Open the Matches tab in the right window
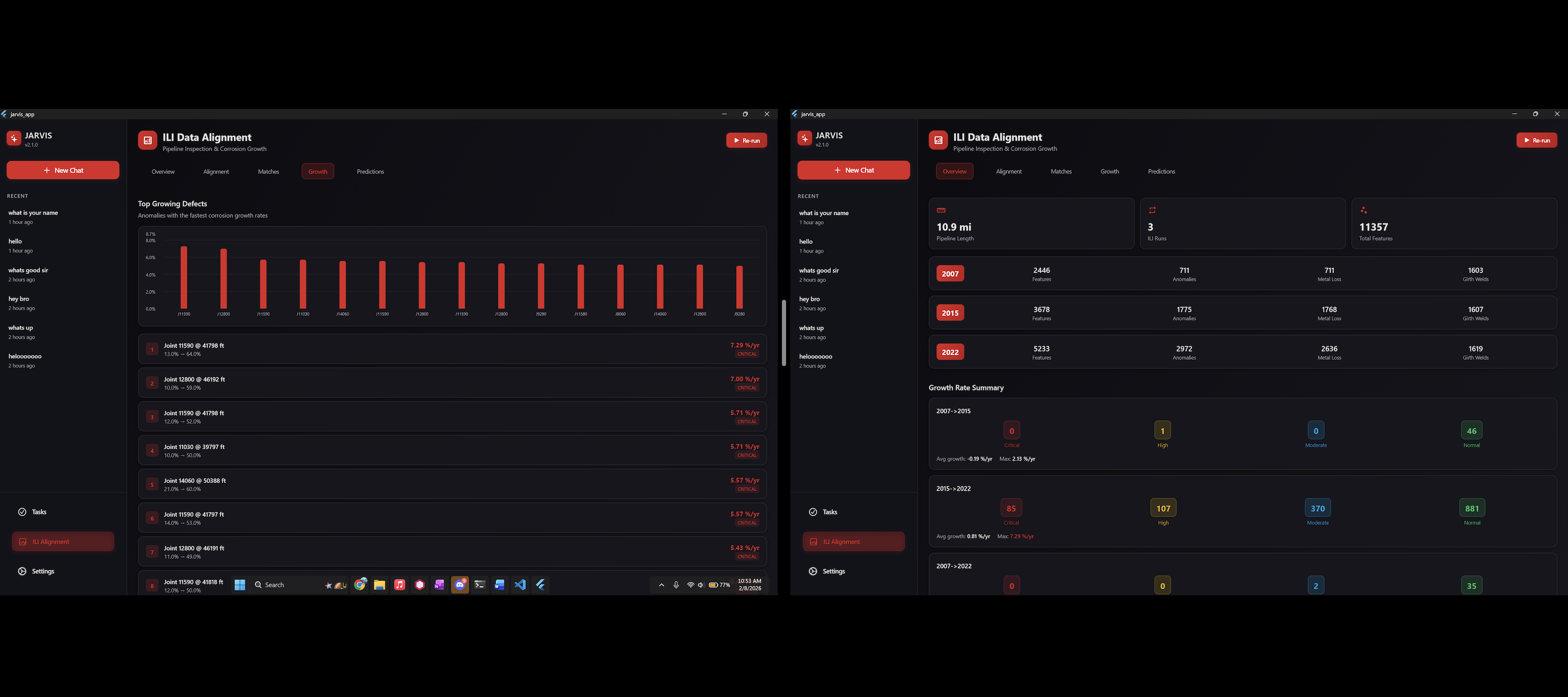Image resolution: width=1568 pixels, height=697 pixels. [1061, 172]
